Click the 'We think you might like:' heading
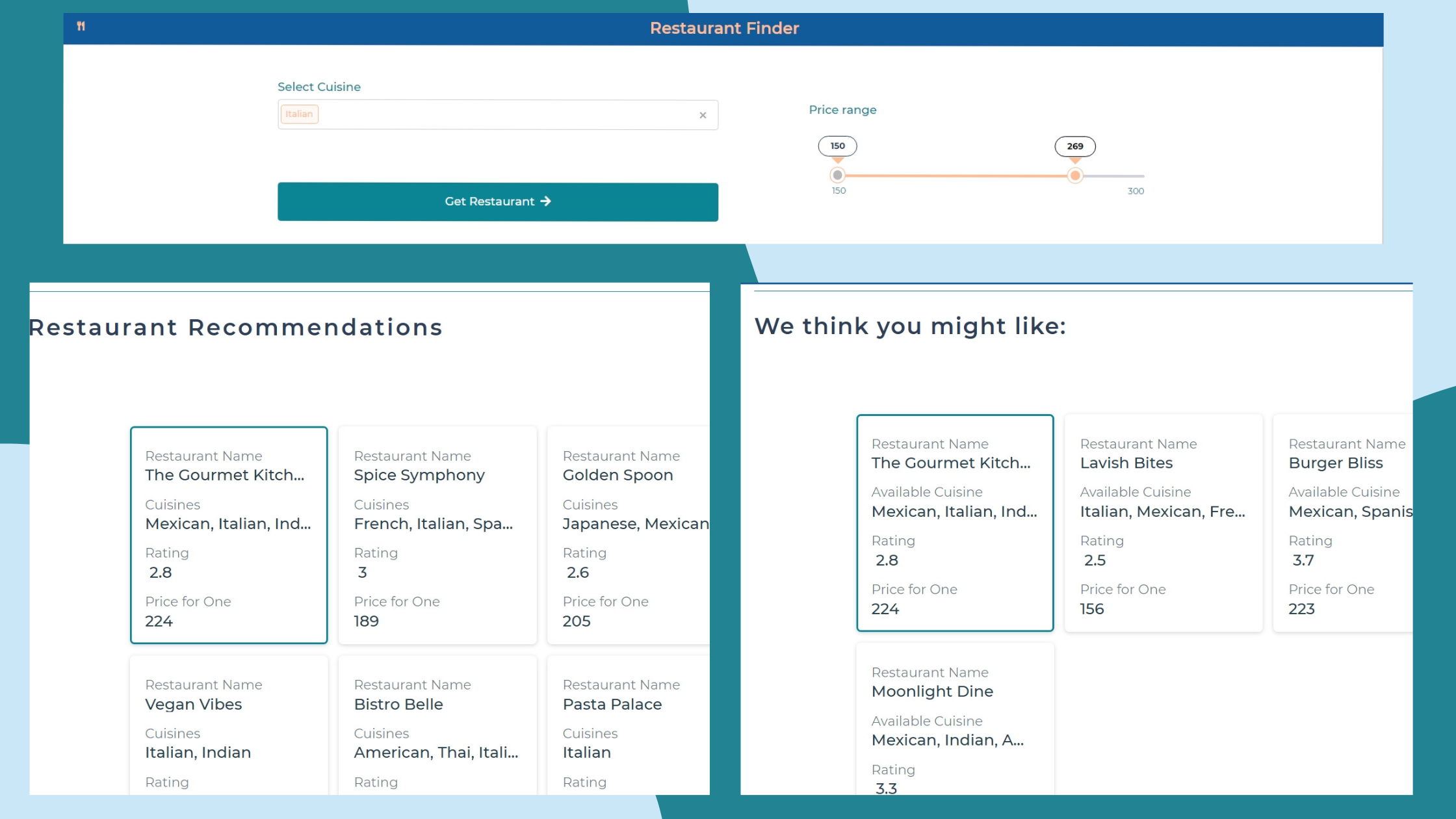Image resolution: width=1456 pixels, height=819 pixels. coord(910,326)
